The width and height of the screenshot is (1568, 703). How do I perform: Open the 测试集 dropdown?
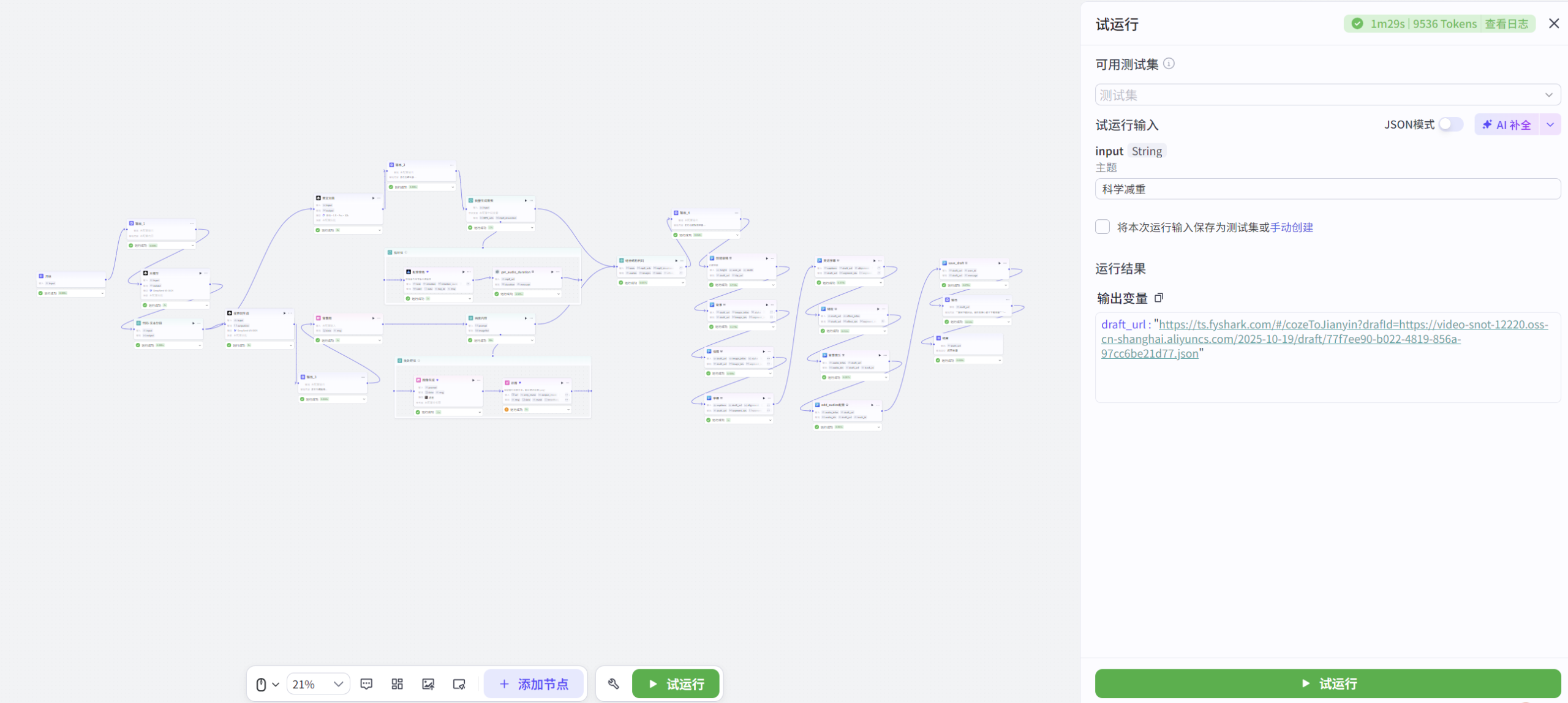1327,95
